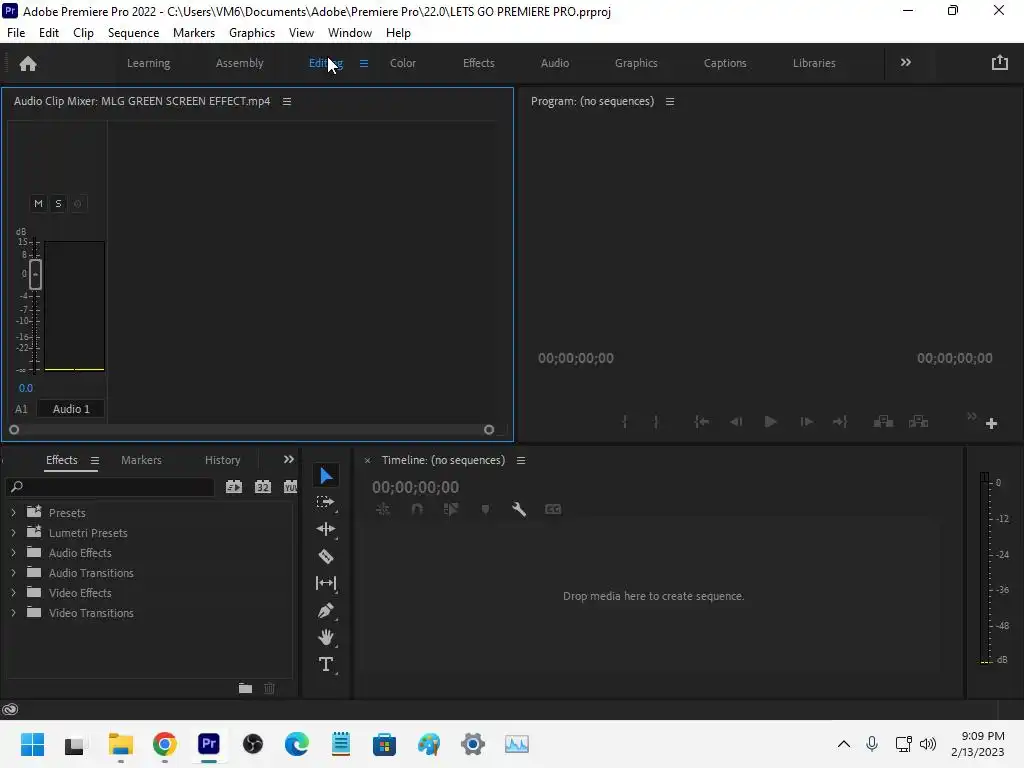Click the Audio 1 track name

[71, 409]
